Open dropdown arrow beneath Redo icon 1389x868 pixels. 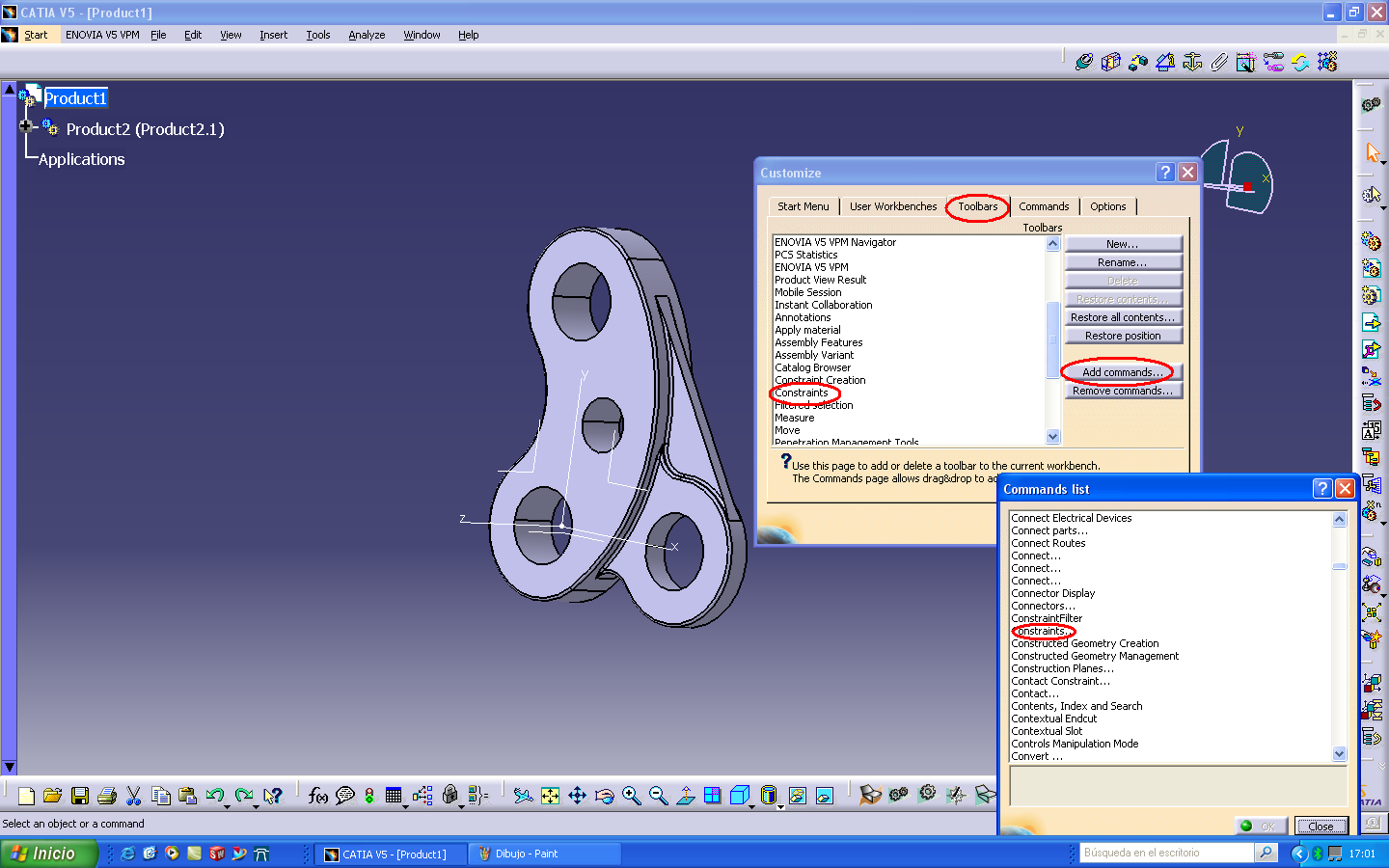tap(256, 807)
